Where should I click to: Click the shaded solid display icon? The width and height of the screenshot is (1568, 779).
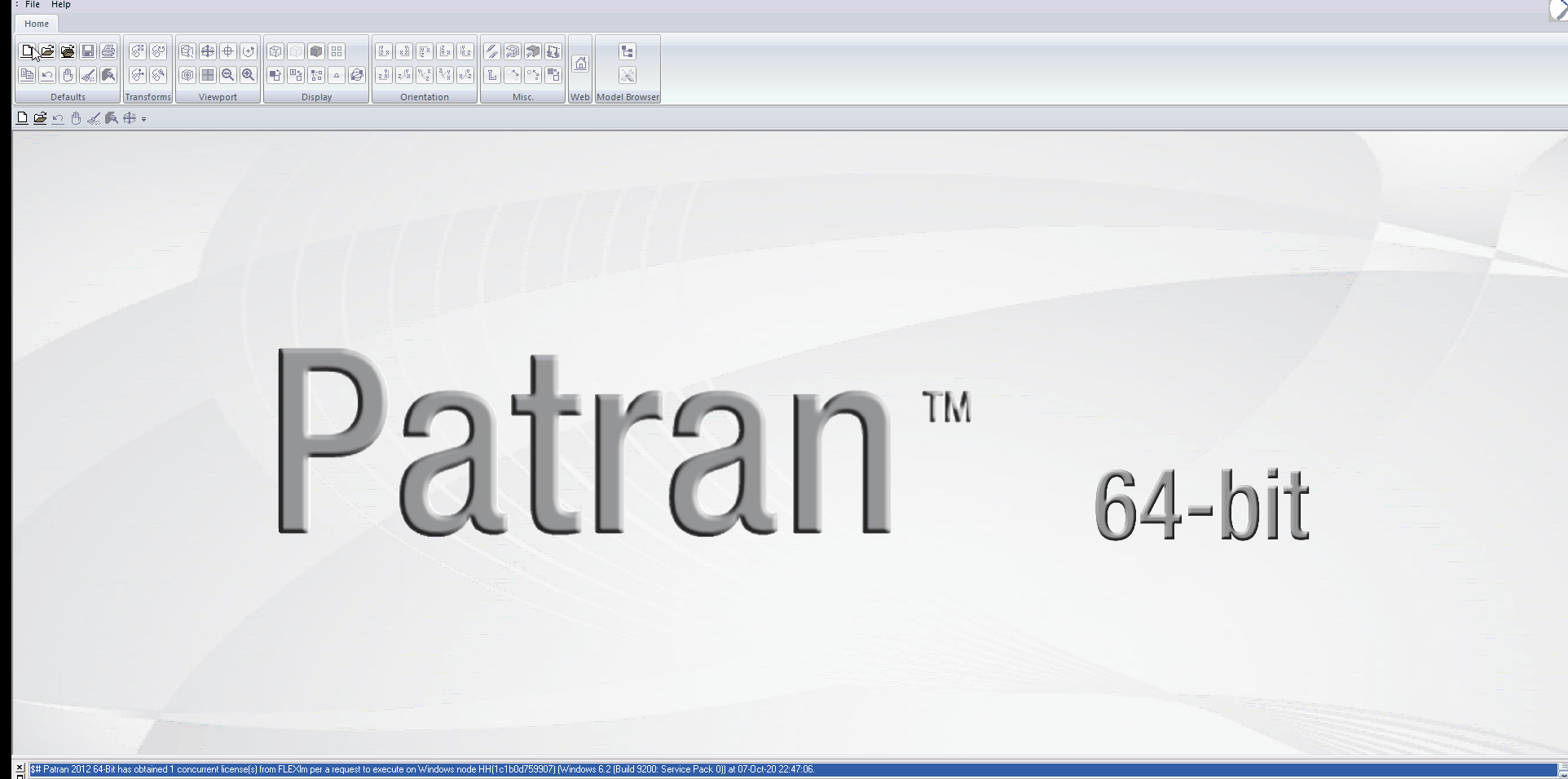pos(316,51)
